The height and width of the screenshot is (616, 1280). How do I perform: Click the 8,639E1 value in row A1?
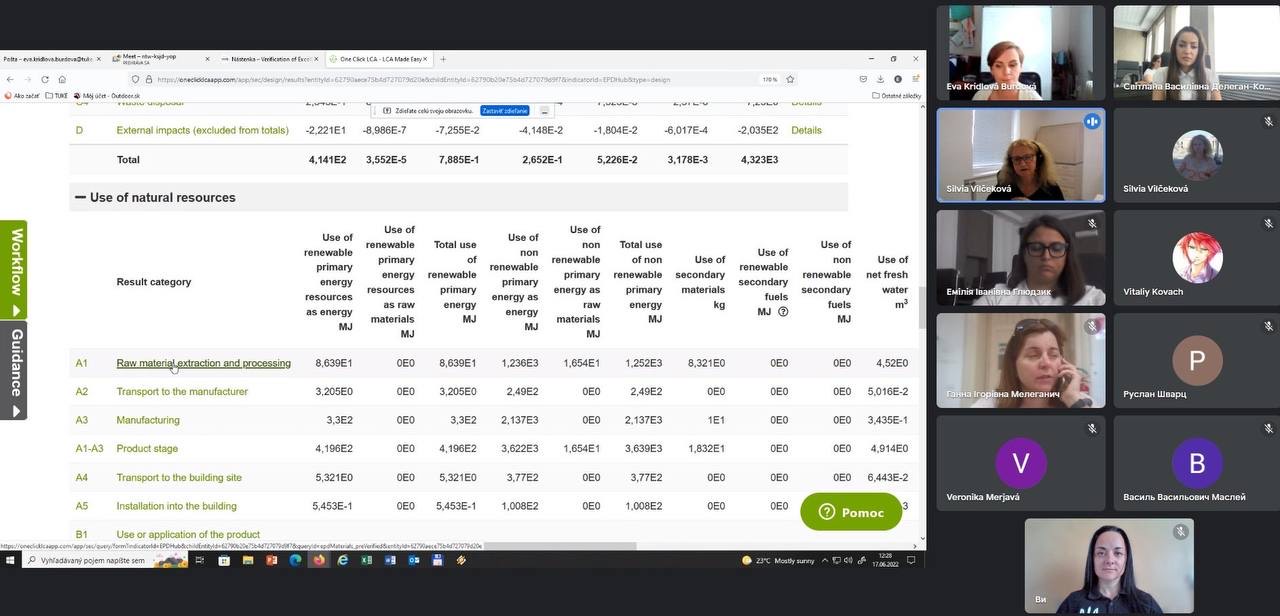[x=334, y=363]
